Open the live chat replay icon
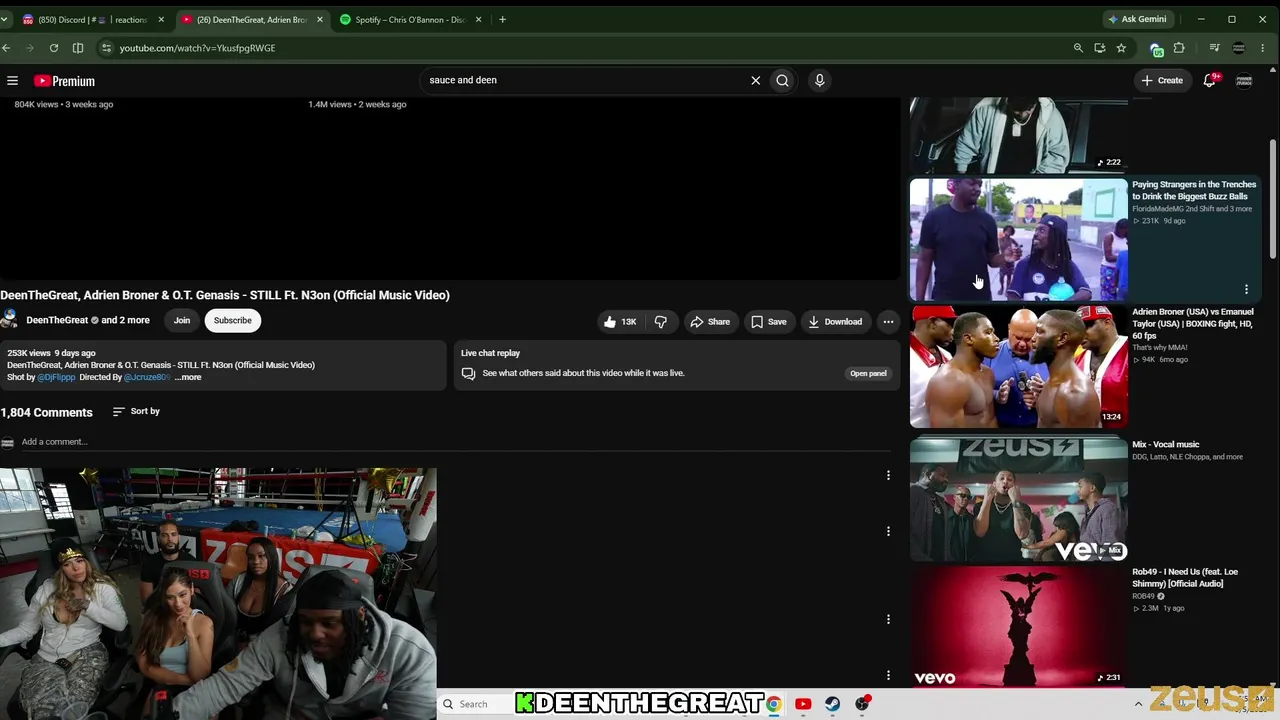 [468, 373]
